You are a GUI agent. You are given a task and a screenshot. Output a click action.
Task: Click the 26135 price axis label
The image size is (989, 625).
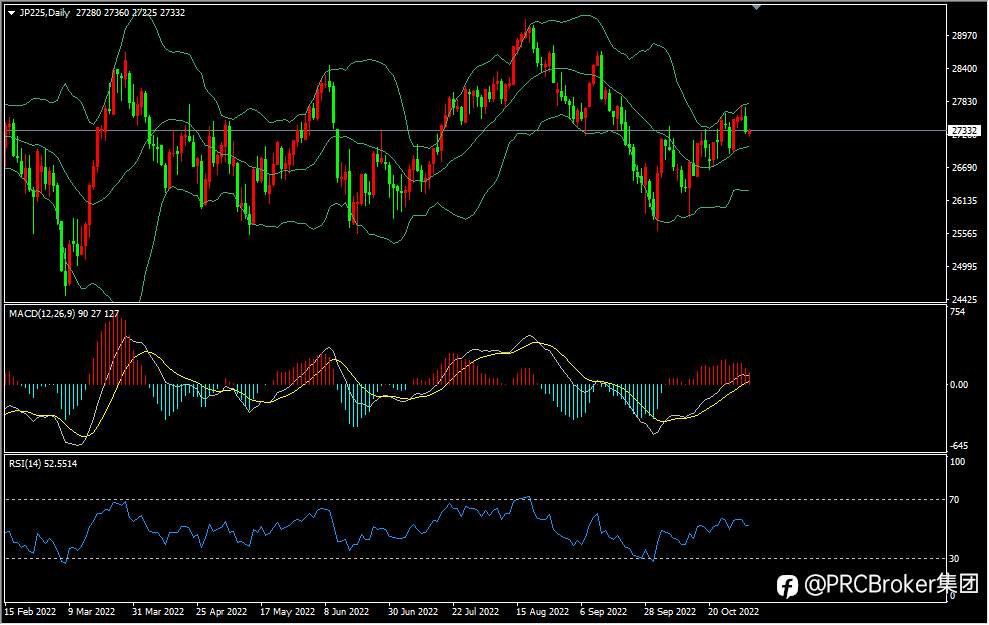(964, 201)
